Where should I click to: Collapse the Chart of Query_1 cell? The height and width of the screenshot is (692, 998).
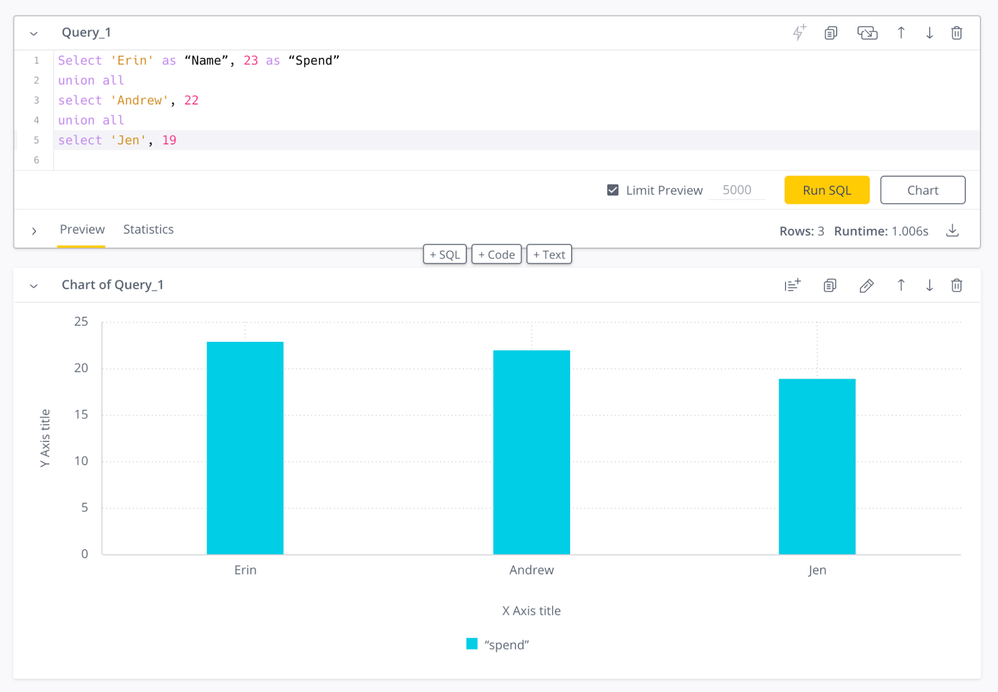[34, 286]
